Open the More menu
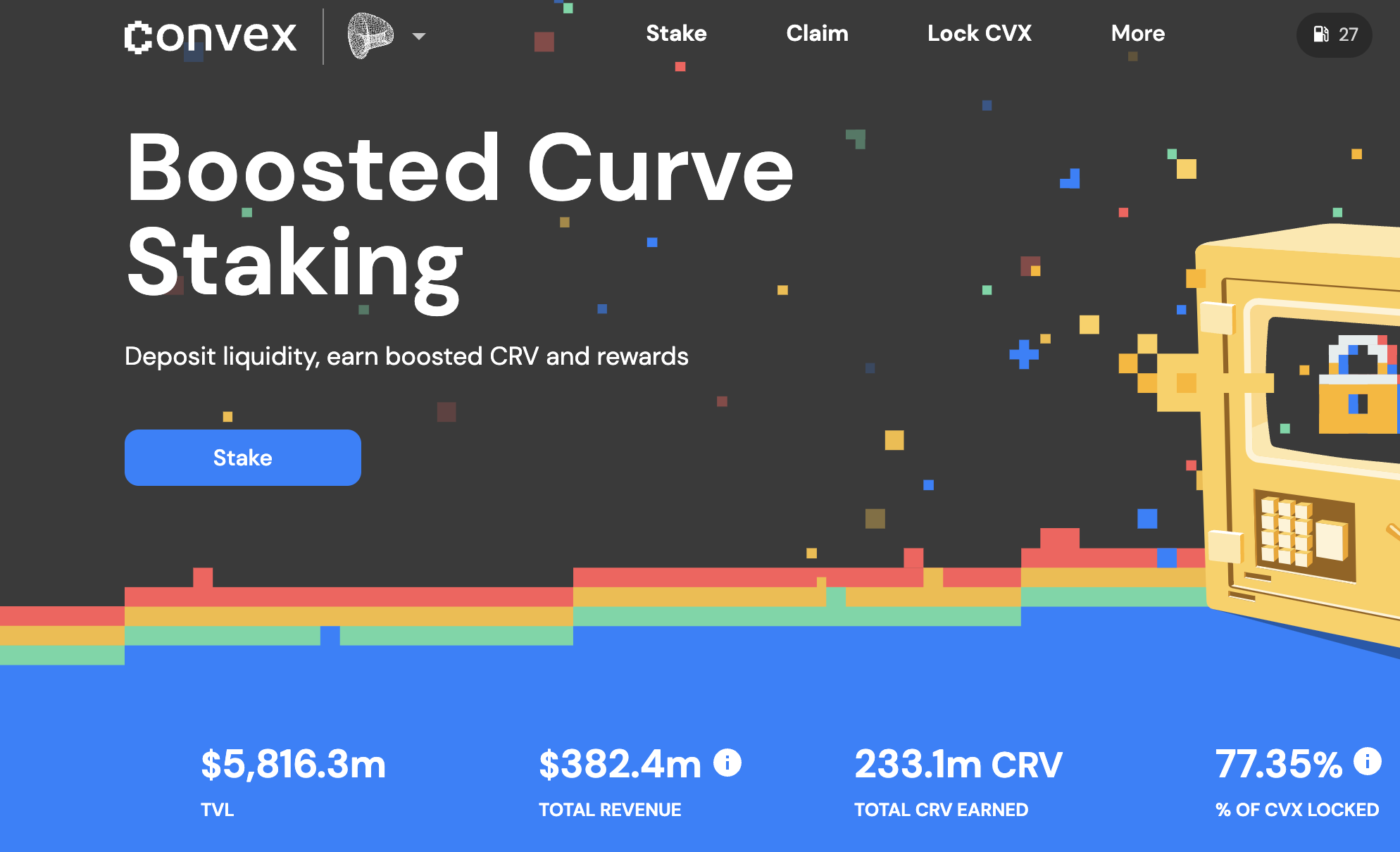This screenshot has height=852, width=1400. click(x=1138, y=33)
